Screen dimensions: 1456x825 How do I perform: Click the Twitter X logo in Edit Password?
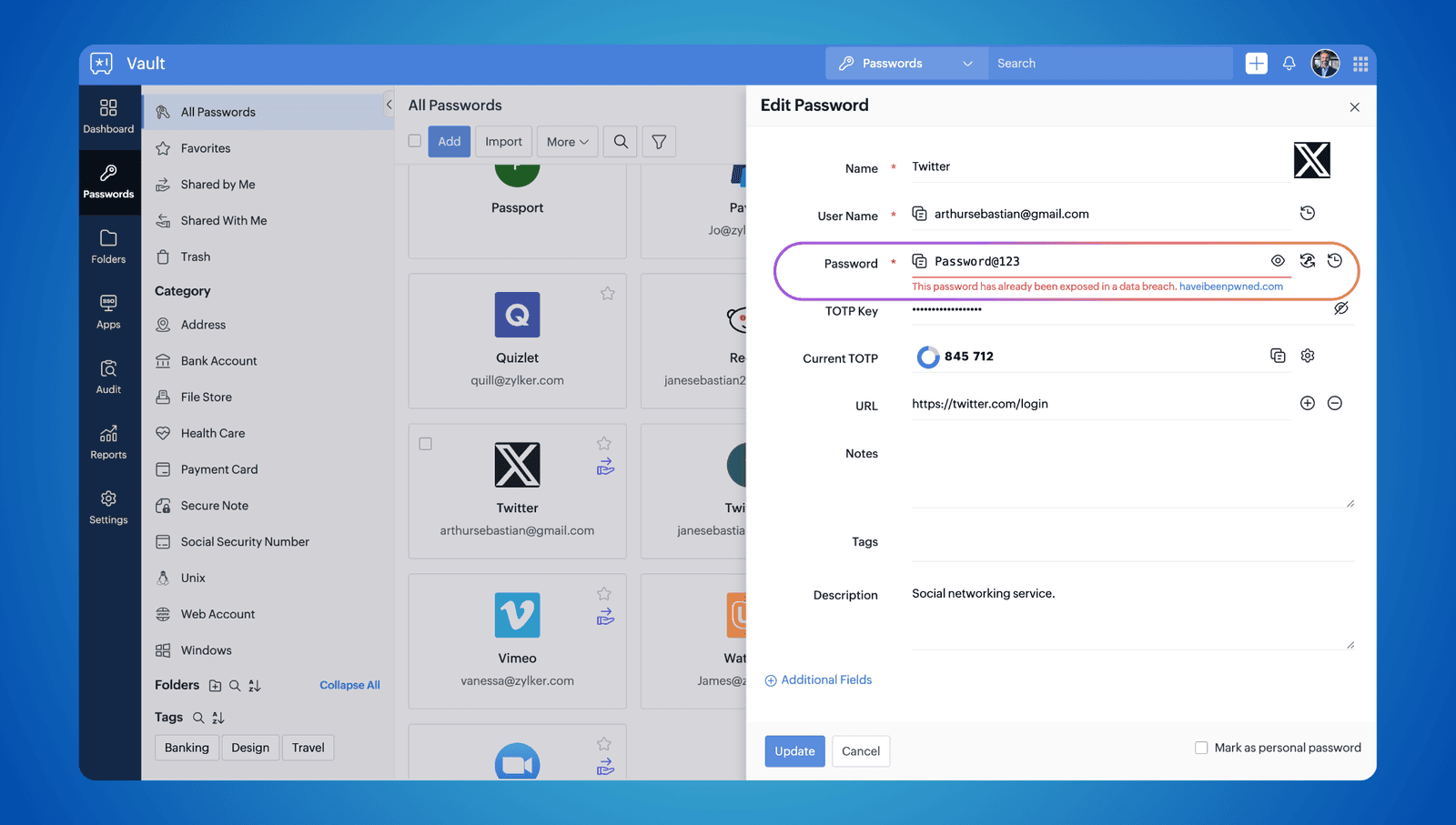1311,160
